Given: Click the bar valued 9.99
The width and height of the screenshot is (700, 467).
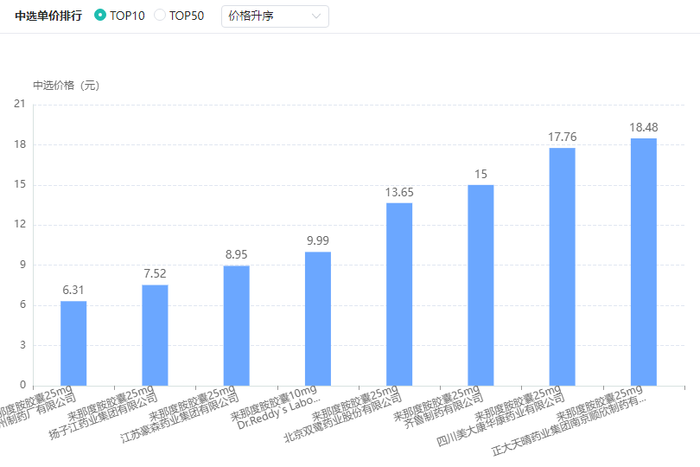Looking at the screenshot, I should [x=318, y=319].
